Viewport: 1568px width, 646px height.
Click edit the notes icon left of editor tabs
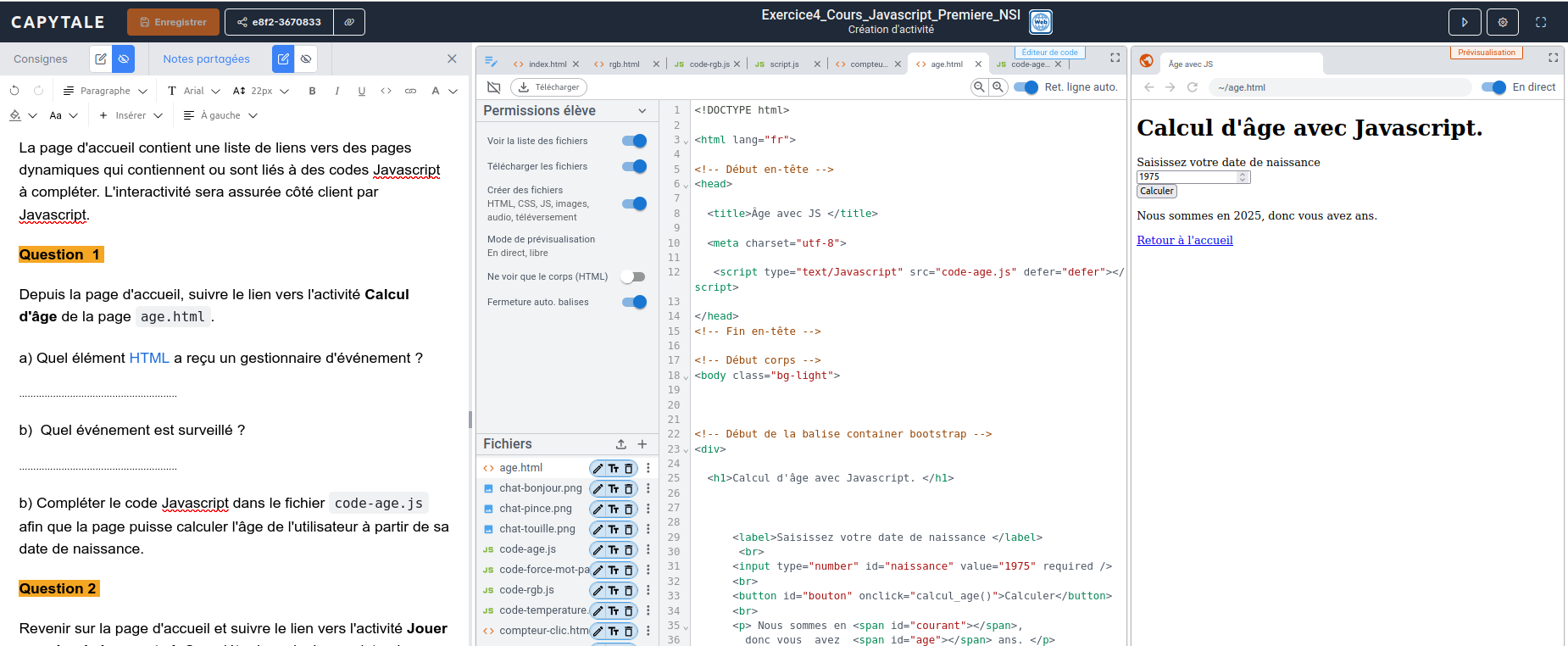[x=491, y=61]
